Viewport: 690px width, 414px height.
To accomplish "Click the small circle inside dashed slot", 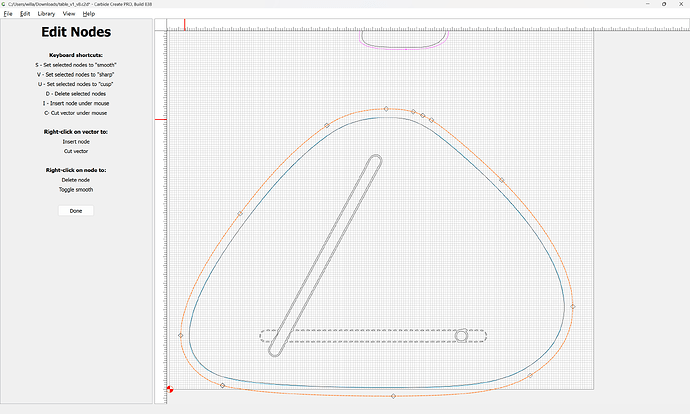I will point(461,336).
